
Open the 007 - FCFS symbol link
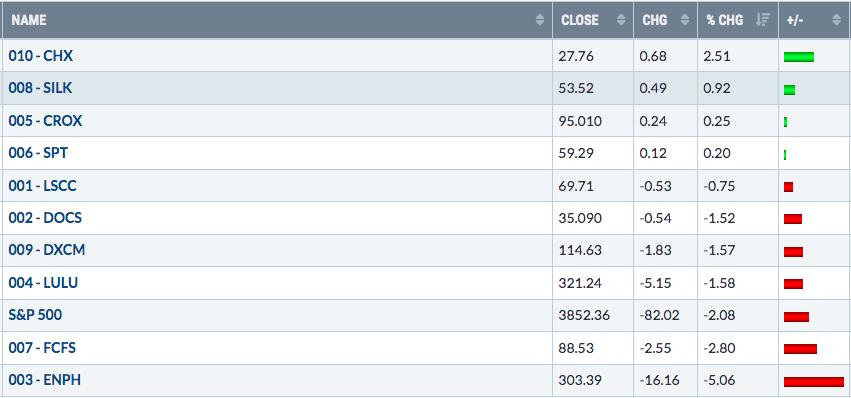pos(42,348)
